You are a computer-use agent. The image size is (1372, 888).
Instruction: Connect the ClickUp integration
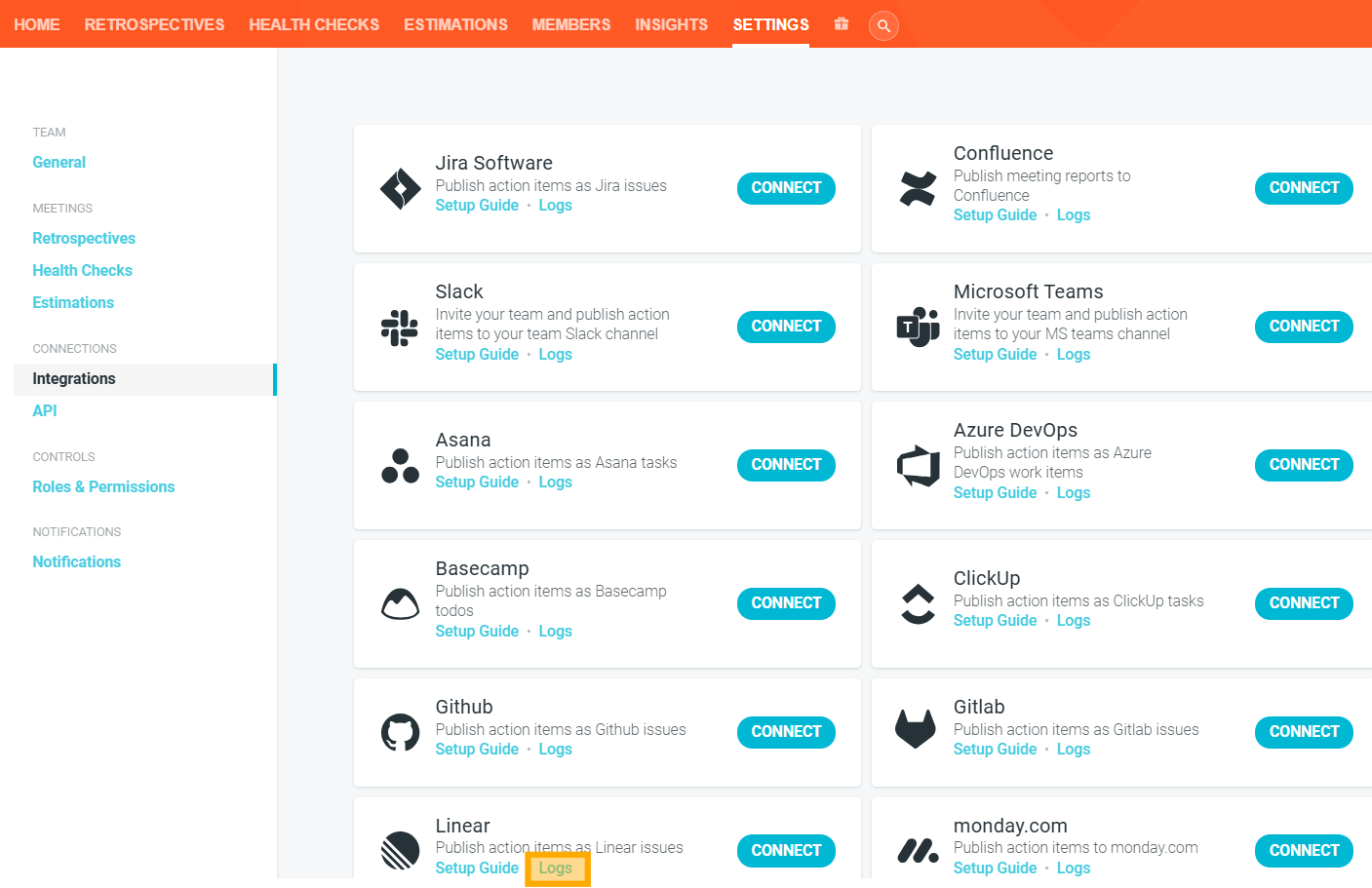click(1304, 603)
